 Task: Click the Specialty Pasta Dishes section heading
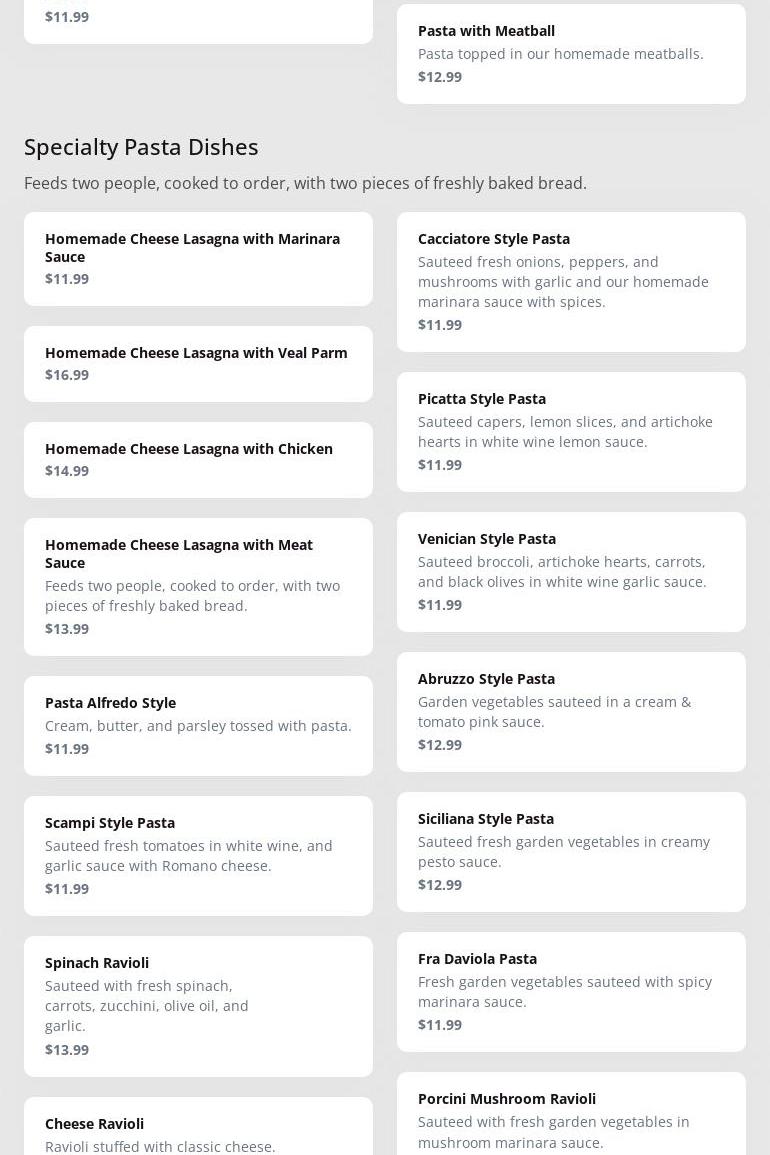[x=141, y=146]
